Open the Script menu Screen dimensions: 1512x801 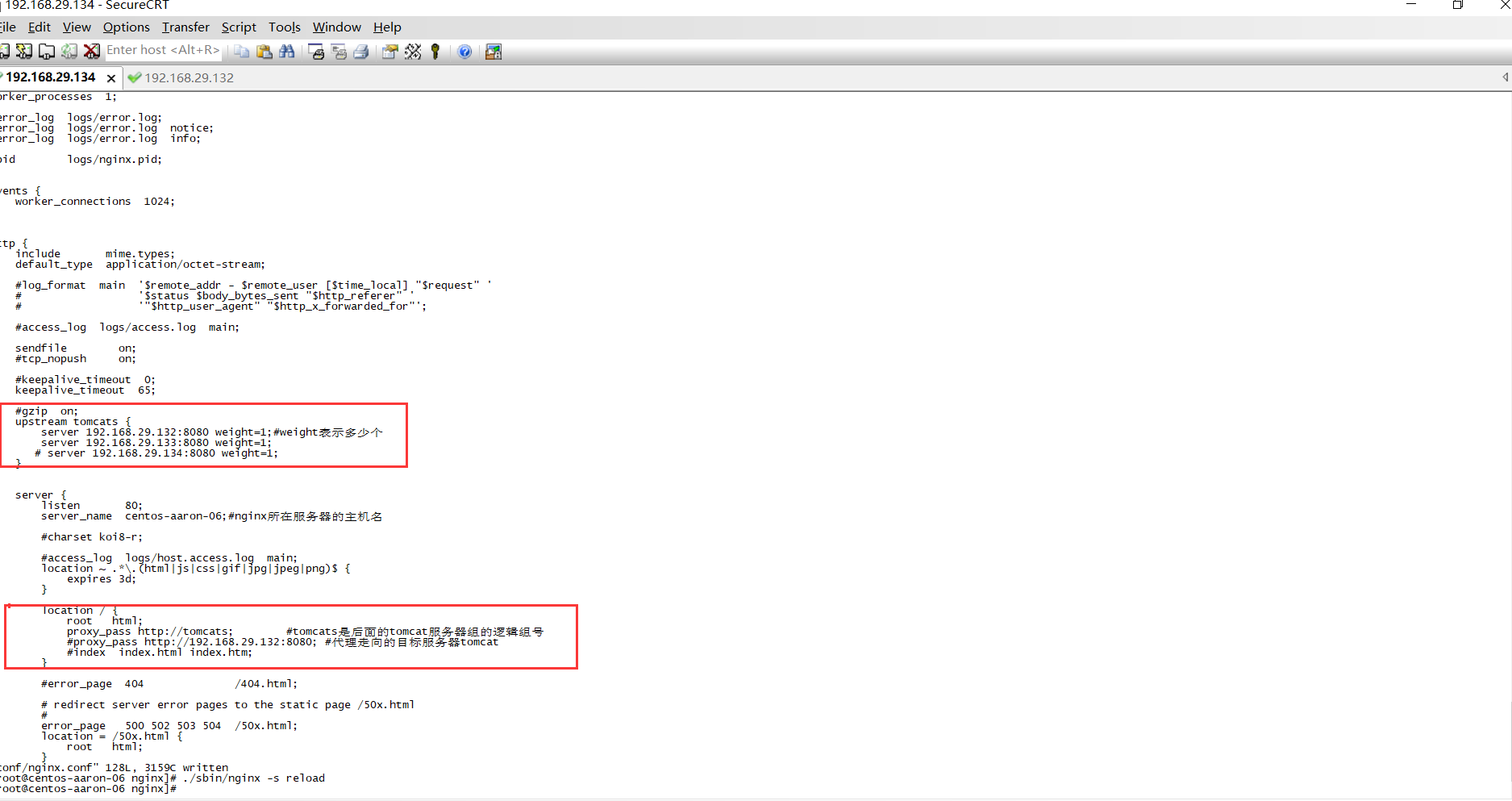pyautogui.click(x=239, y=27)
